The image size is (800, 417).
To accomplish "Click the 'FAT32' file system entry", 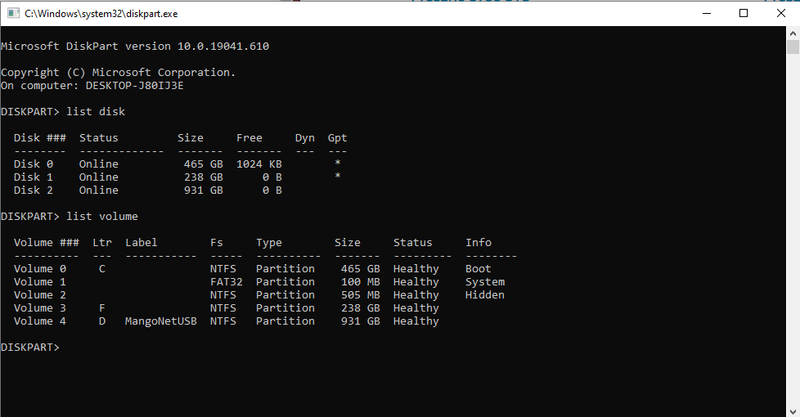I will tap(226, 282).
